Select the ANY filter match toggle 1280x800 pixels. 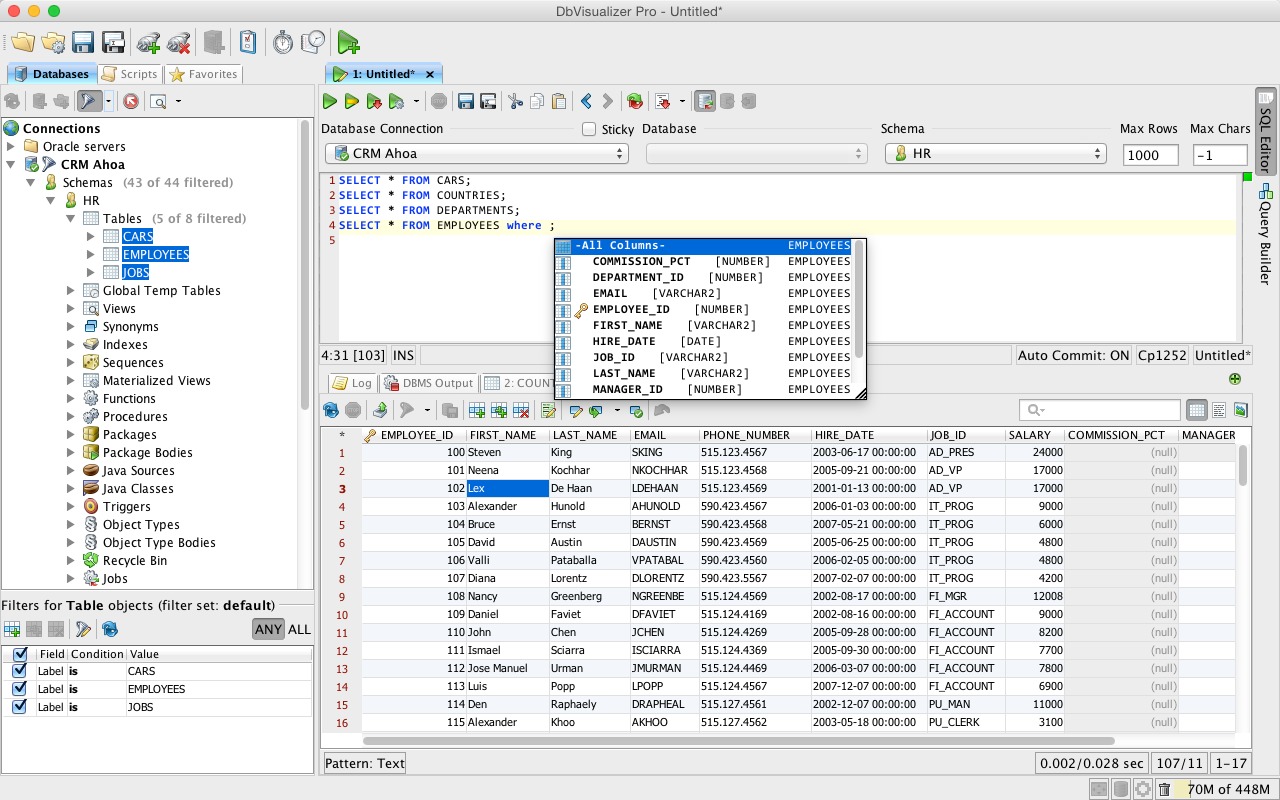(268, 629)
